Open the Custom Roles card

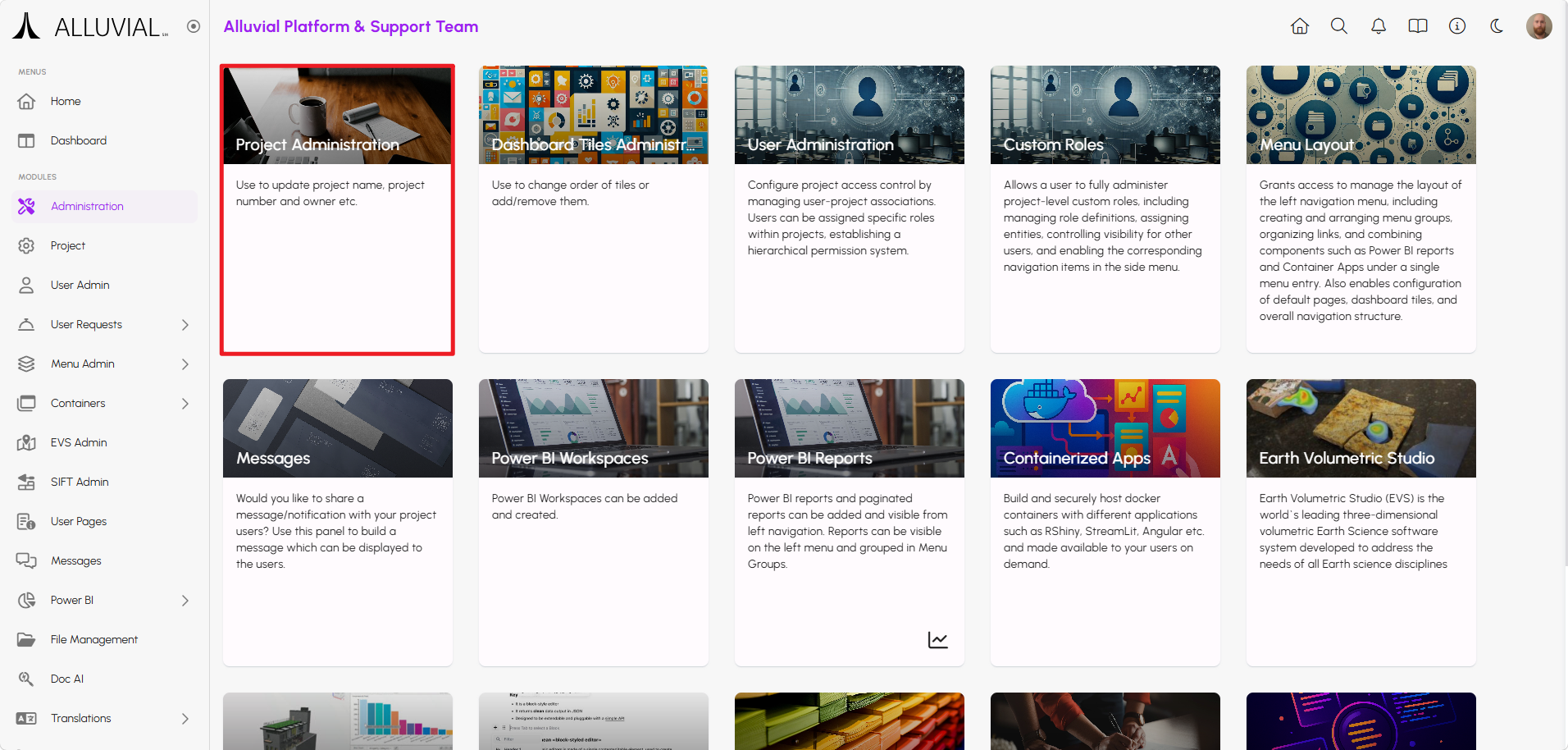tap(1105, 209)
